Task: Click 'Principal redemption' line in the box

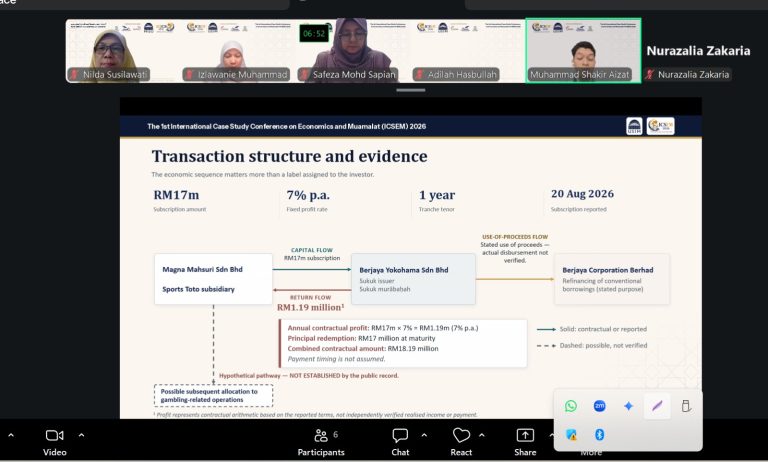Action: (x=361, y=339)
